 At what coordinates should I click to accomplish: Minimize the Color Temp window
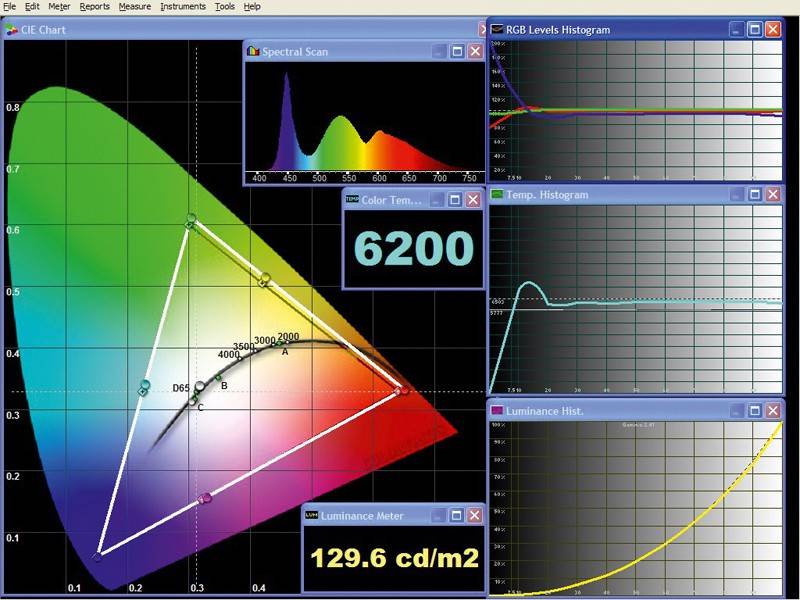click(x=436, y=200)
